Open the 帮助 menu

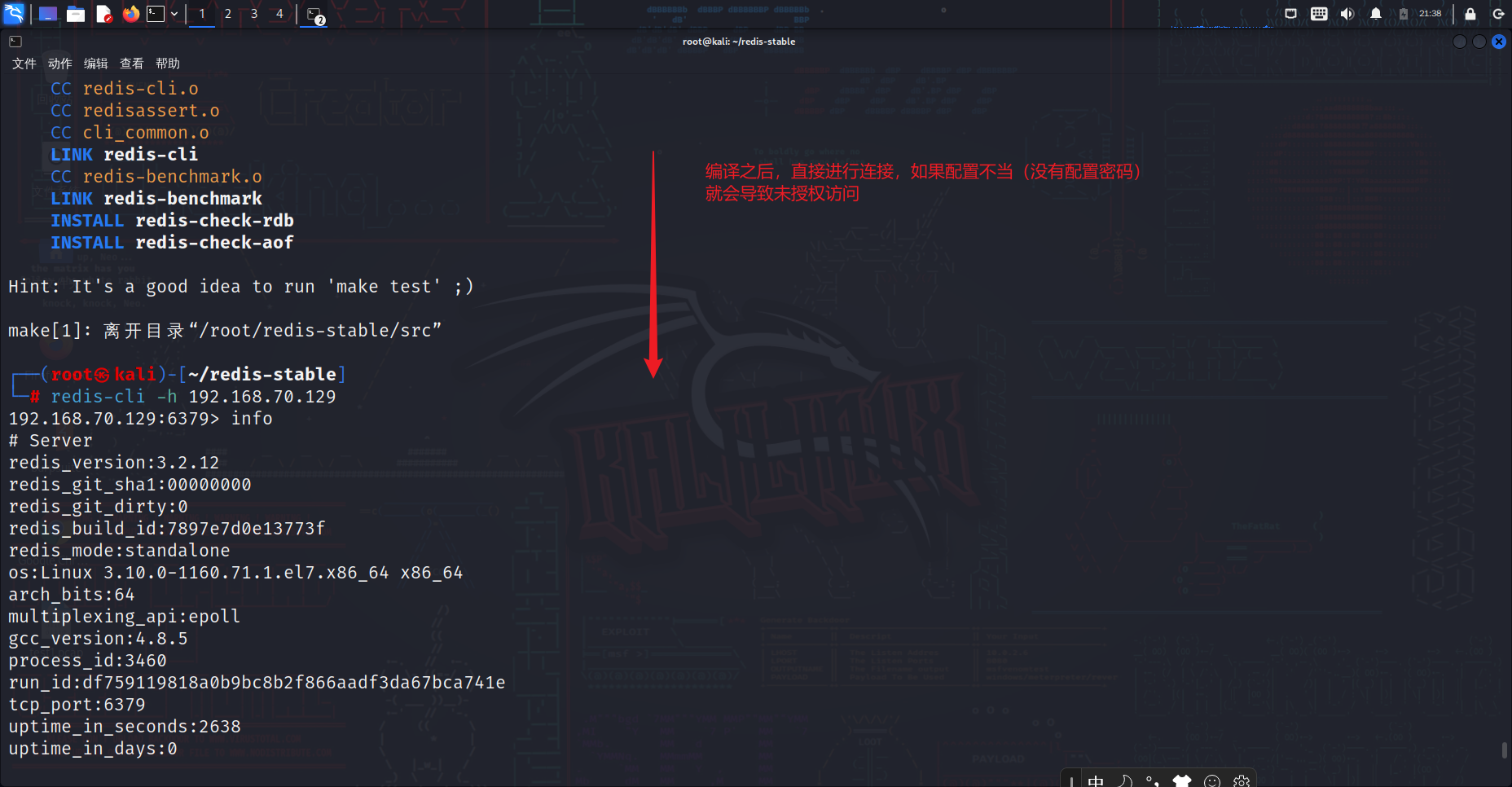point(167,63)
